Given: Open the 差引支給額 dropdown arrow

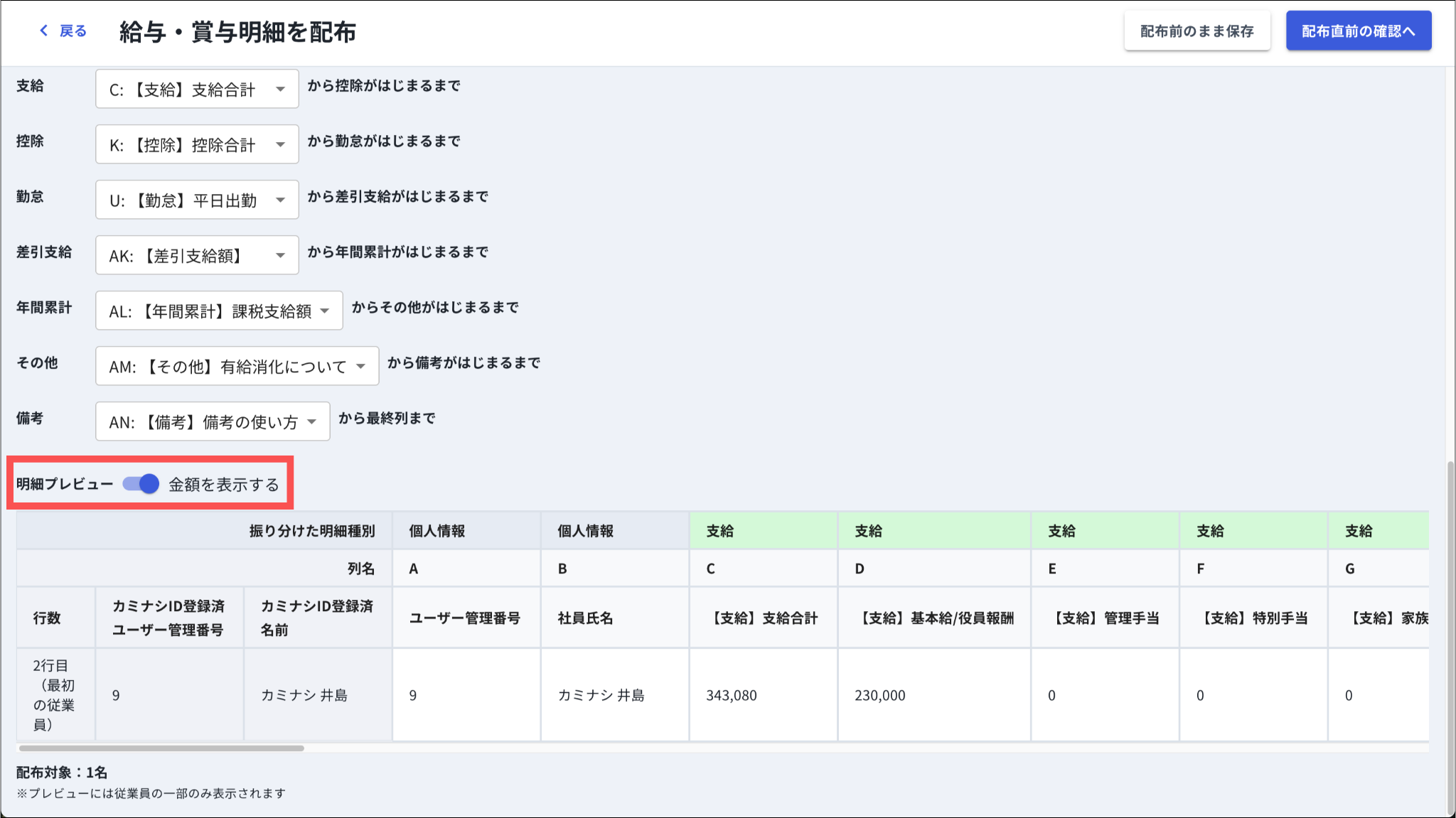Looking at the screenshot, I should click(x=280, y=256).
